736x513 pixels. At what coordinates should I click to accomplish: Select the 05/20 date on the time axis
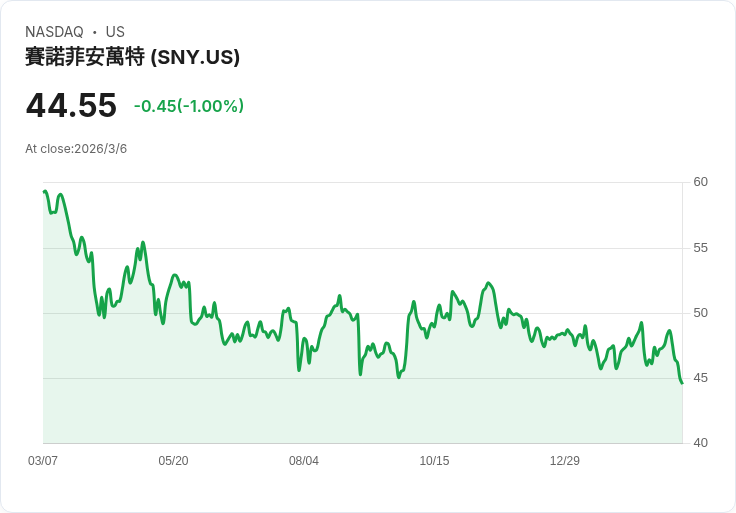coord(173,461)
